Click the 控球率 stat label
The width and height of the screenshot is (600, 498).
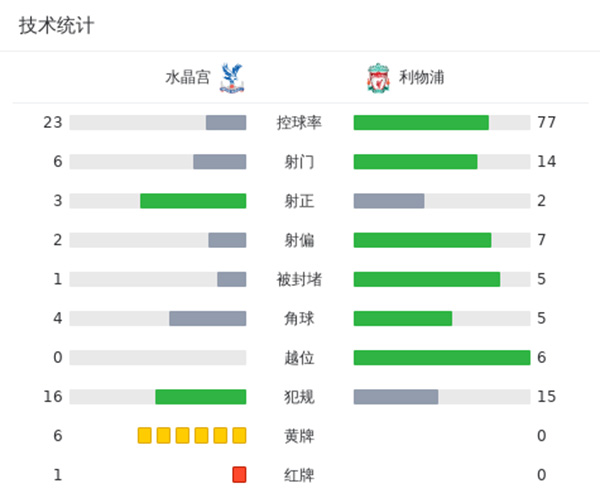point(299,123)
